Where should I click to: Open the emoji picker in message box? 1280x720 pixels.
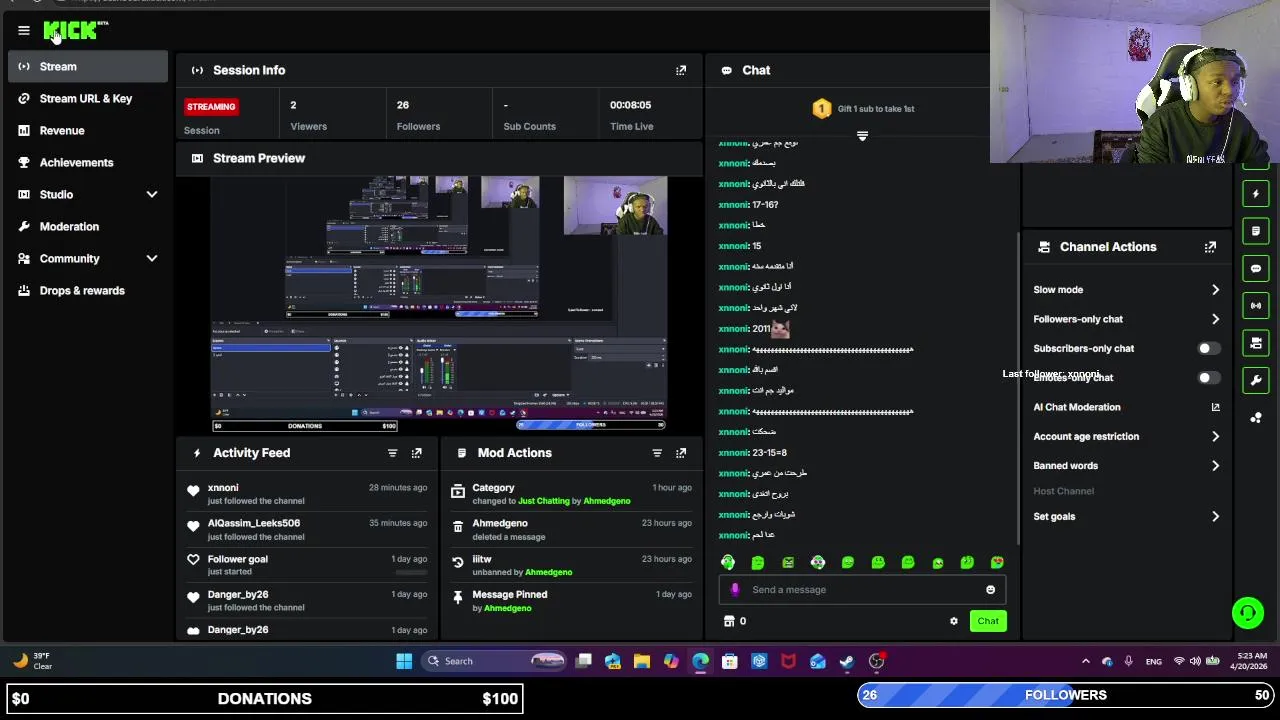(990, 590)
